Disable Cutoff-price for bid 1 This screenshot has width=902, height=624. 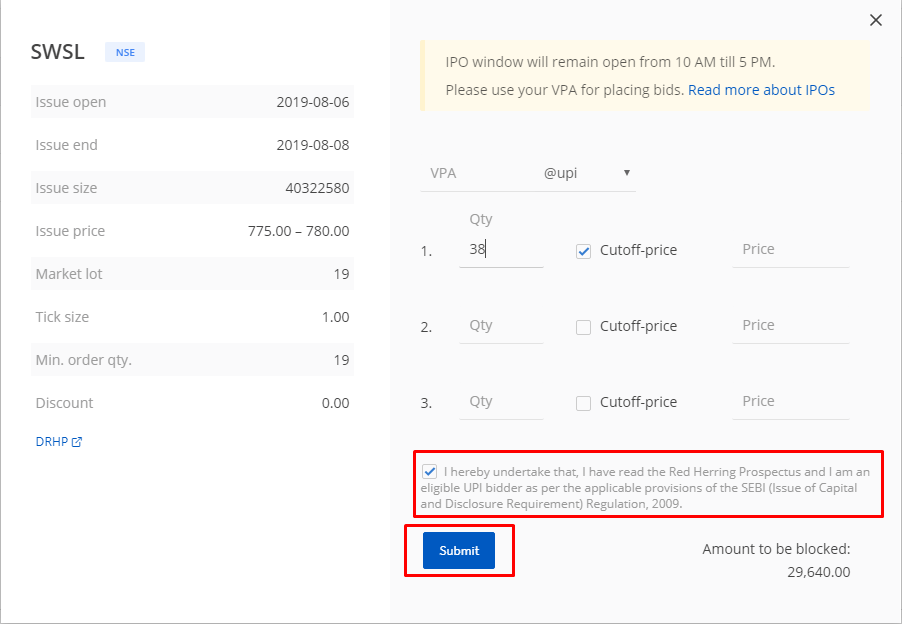(583, 251)
